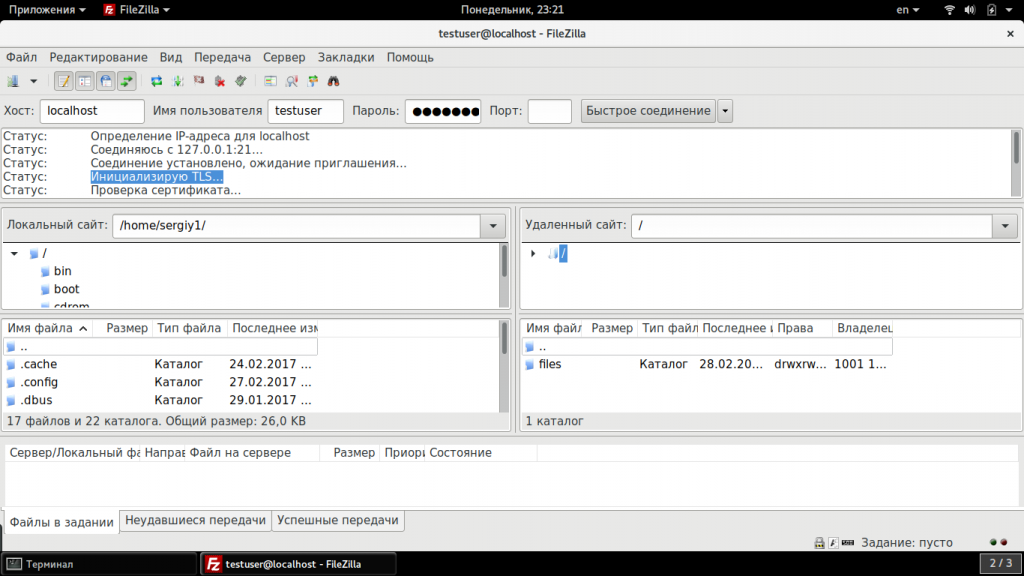Screen dimensions: 1024x576
Task: Open the Site Manager icon
Action: pos(13,81)
